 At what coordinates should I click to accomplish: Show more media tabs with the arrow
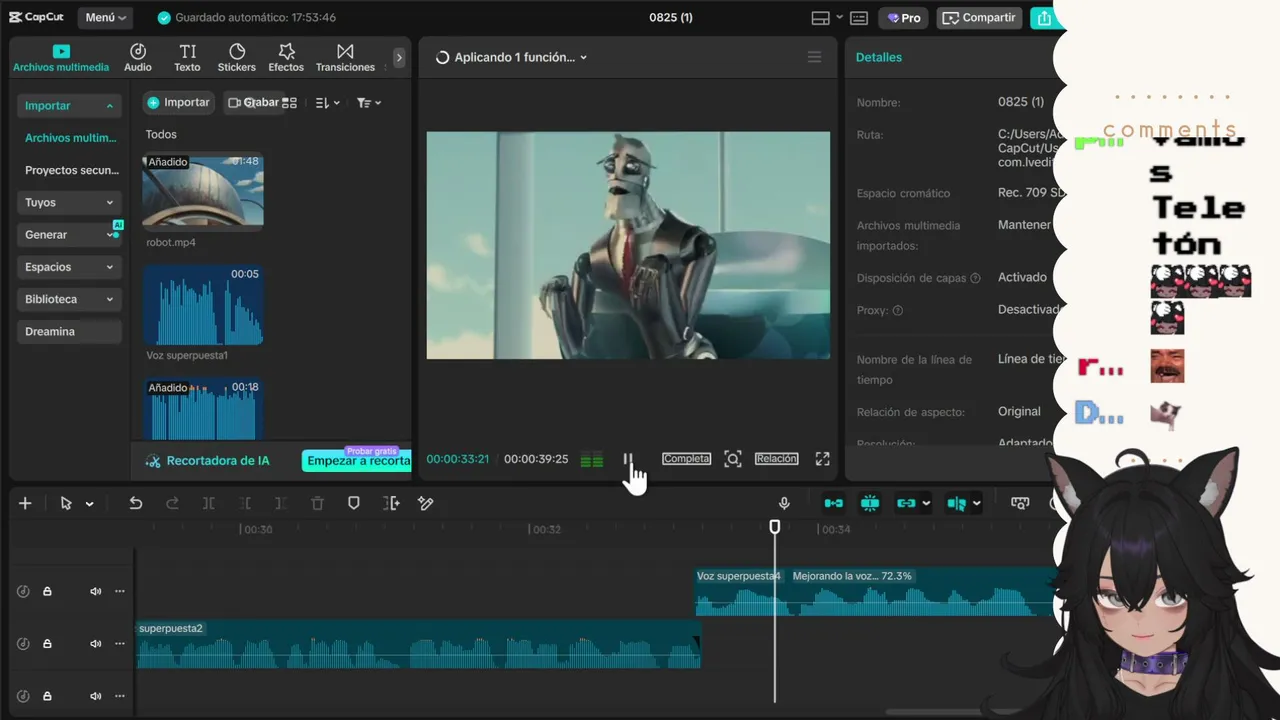(x=399, y=57)
